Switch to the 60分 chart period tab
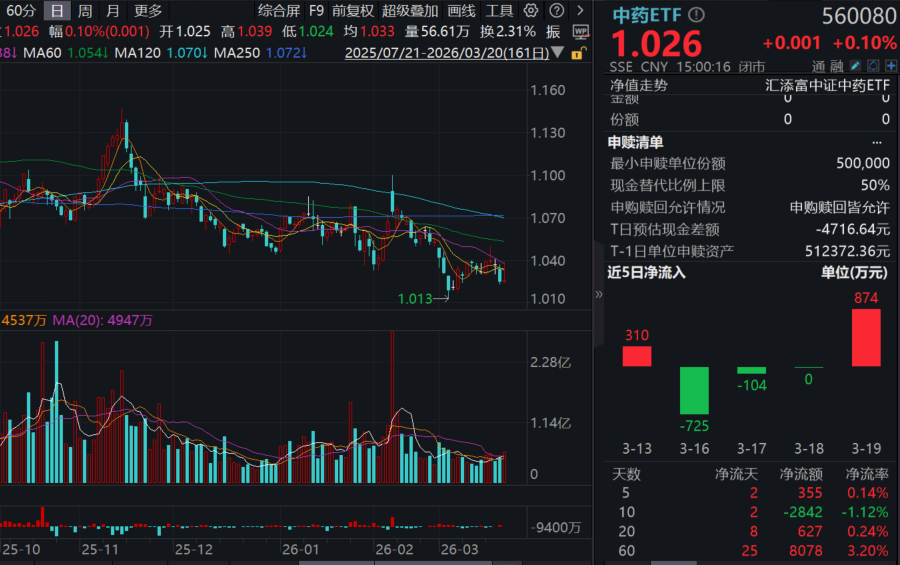Image resolution: width=900 pixels, height=565 pixels. (21, 11)
